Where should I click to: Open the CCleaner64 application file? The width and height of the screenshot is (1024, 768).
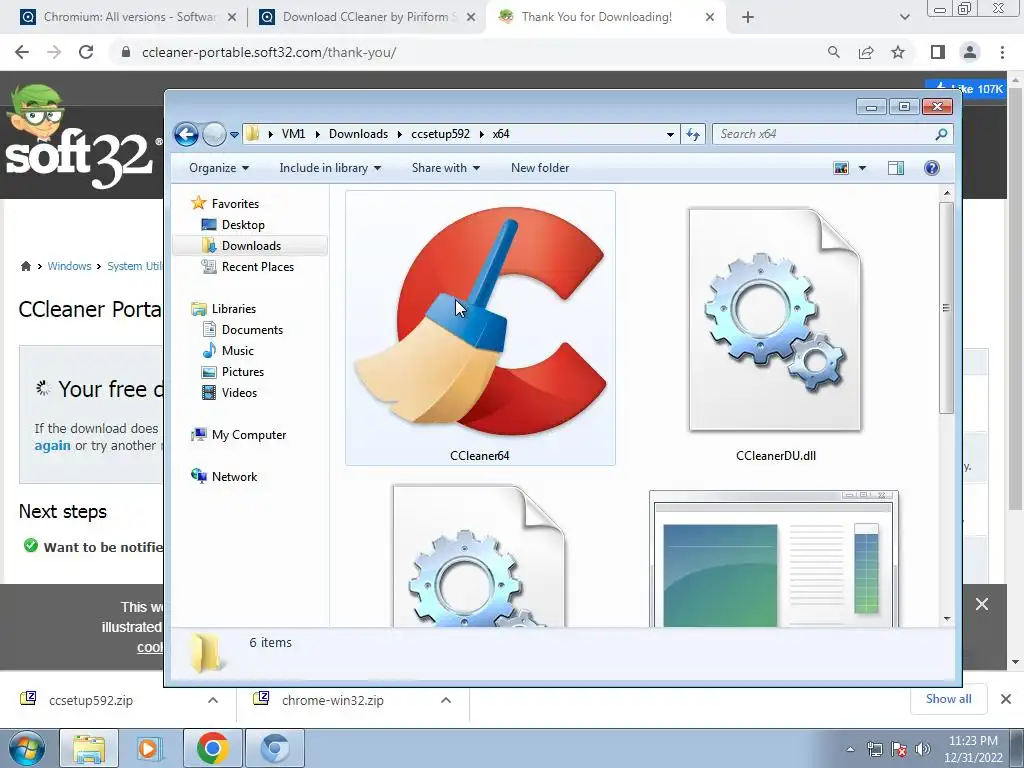(480, 328)
